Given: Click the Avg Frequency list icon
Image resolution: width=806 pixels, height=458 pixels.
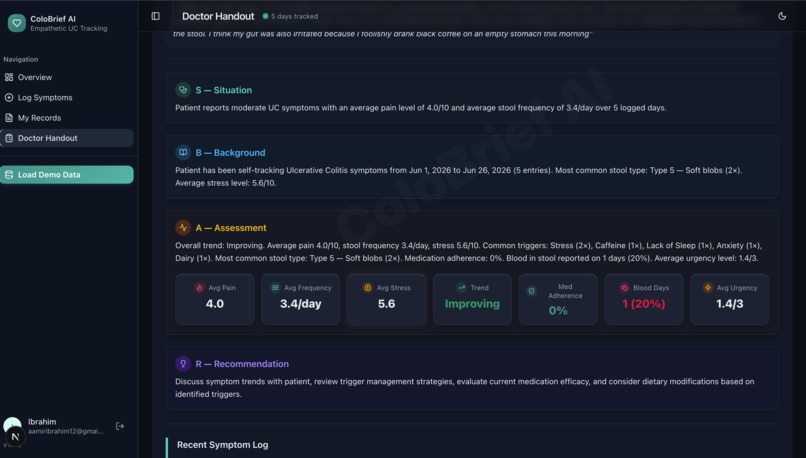Looking at the screenshot, I should pyautogui.click(x=276, y=288).
